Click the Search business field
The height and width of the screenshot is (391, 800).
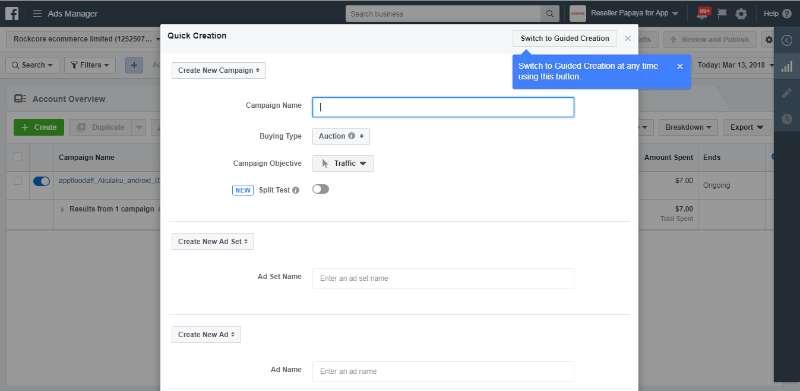click(x=443, y=14)
